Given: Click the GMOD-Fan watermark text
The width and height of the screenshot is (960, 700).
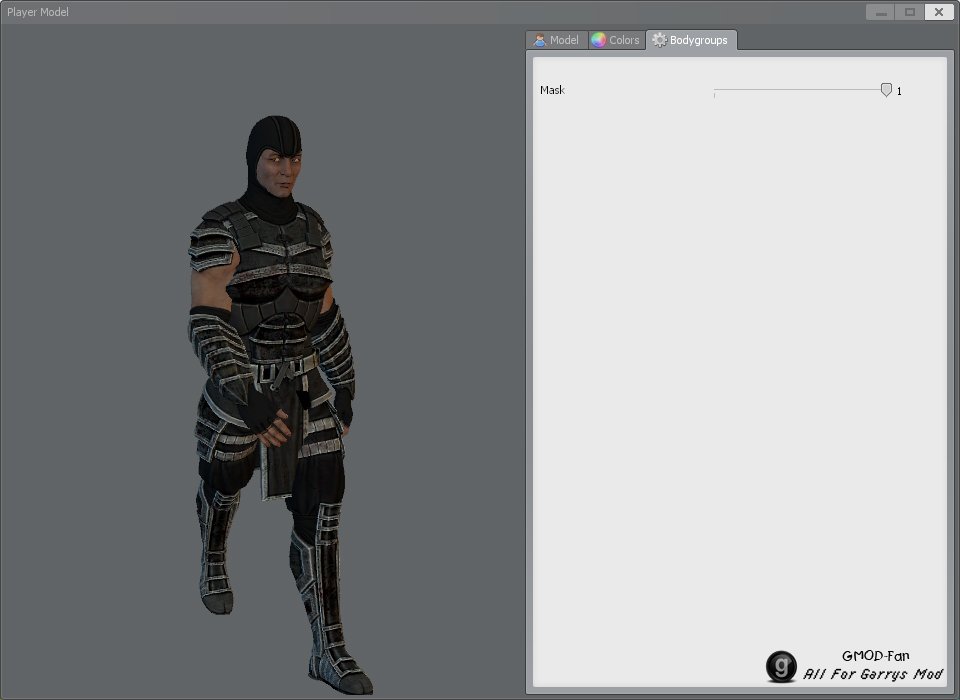Looking at the screenshot, I should (x=875, y=656).
